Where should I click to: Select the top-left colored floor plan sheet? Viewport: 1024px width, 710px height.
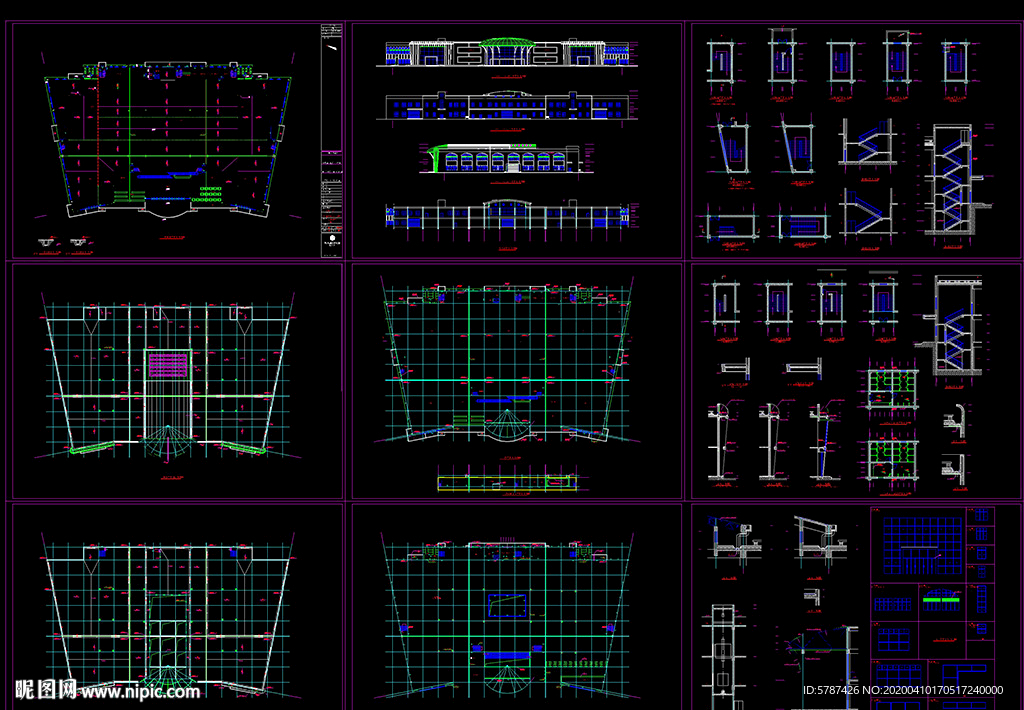tap(167, 140)
